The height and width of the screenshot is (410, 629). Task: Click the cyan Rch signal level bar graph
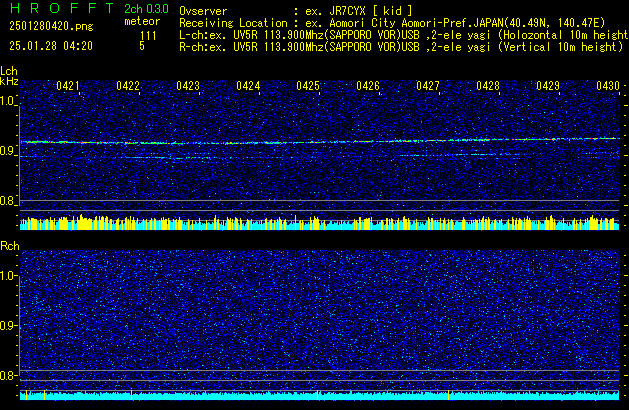(x=320, y=395)
